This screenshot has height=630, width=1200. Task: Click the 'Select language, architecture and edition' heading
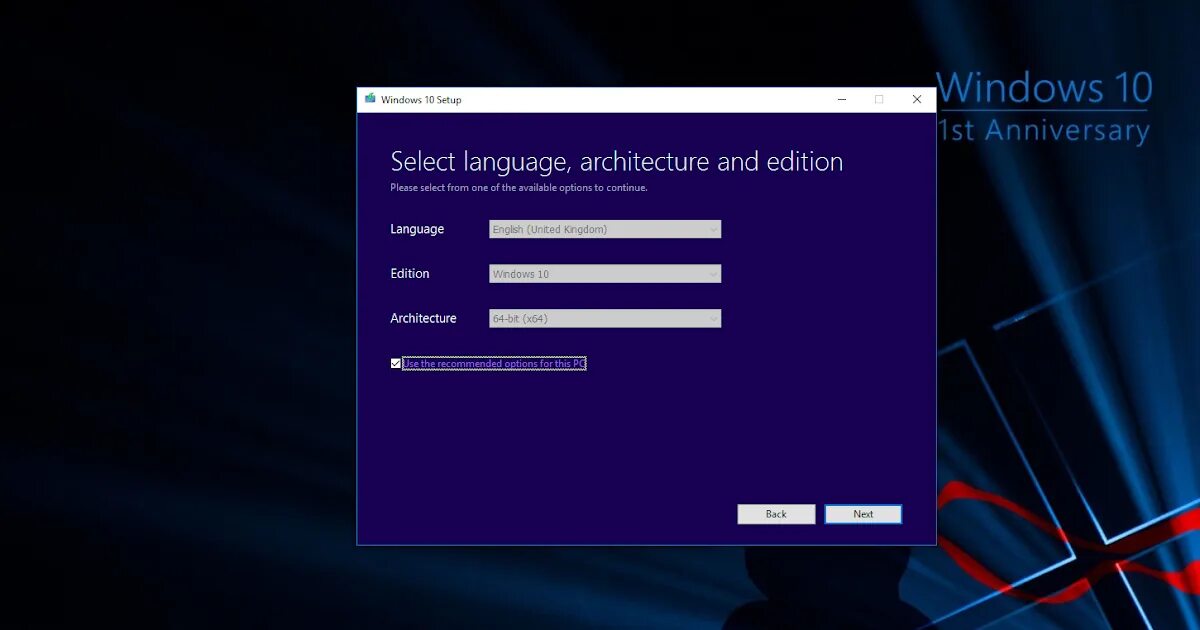click(616, 162)
